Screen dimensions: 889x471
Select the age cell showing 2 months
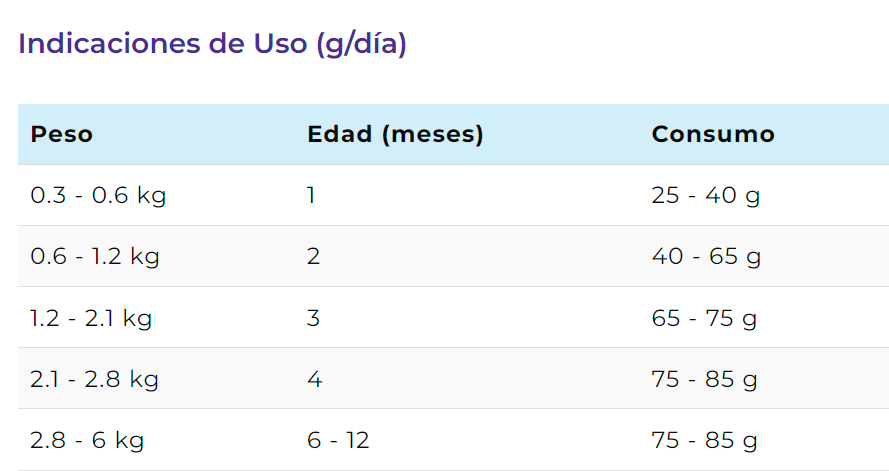(x=314, y=256)
